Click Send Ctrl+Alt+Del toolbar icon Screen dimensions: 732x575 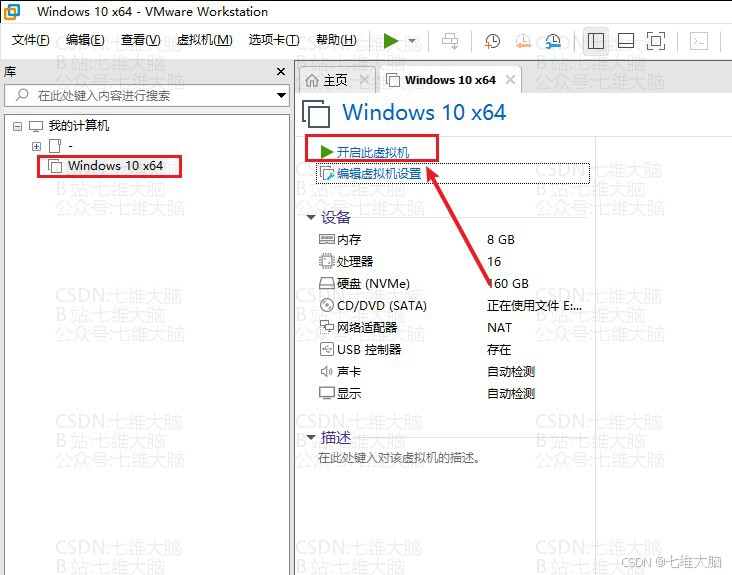point(450,41)
